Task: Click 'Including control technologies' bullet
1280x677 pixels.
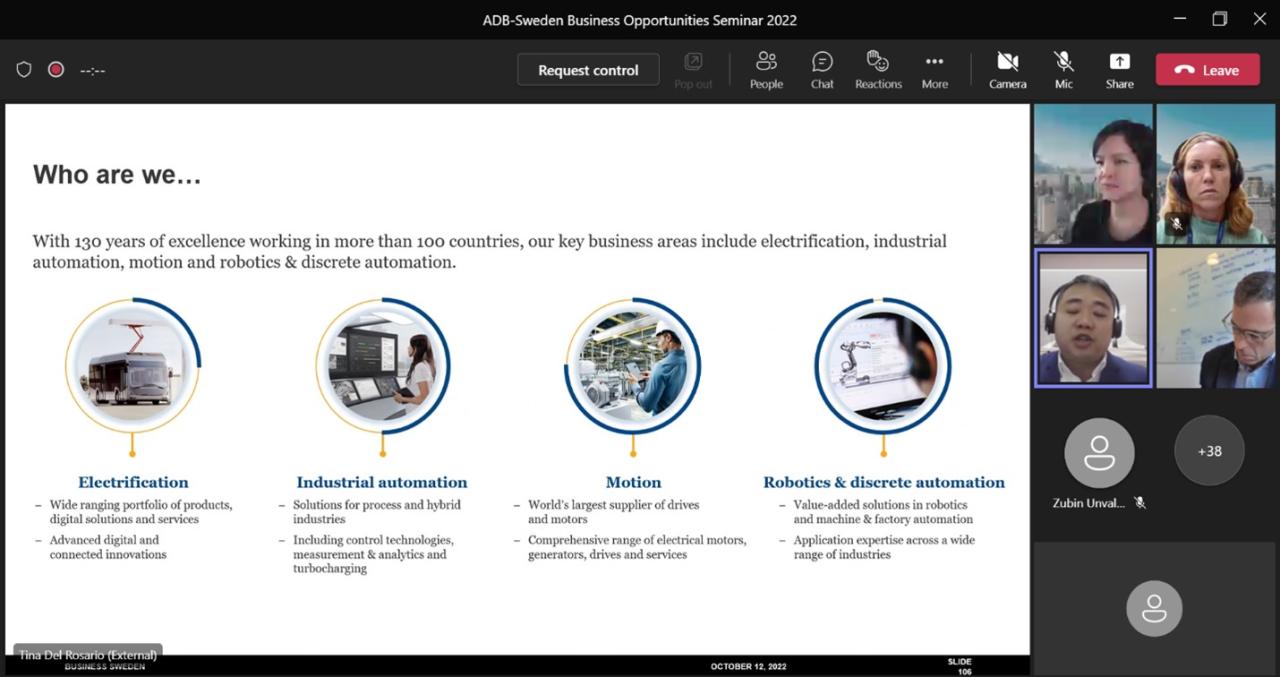Action: click(373, 554)
